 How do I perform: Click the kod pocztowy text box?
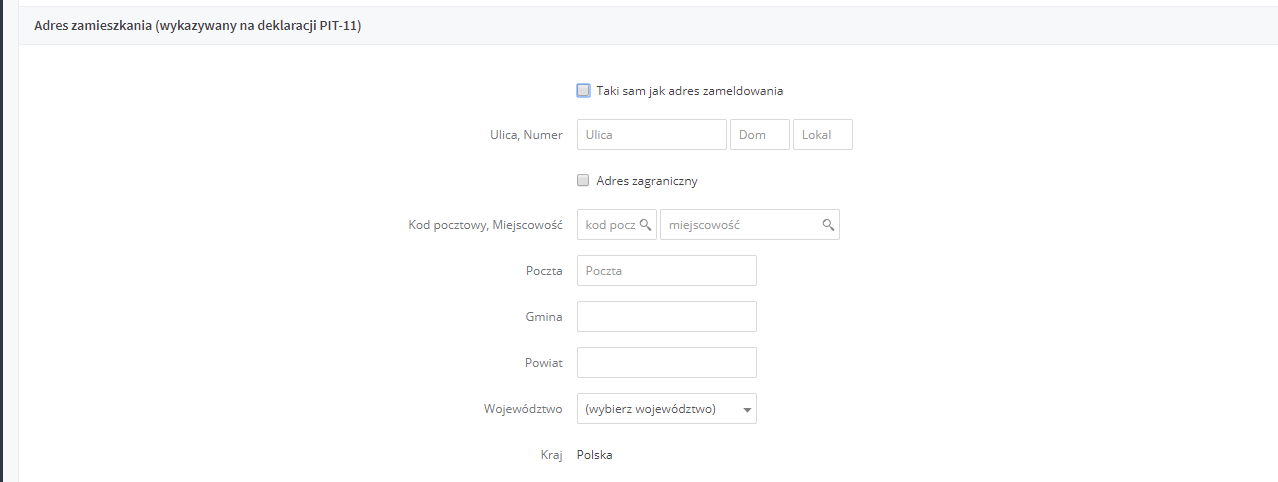coord(617,225)
